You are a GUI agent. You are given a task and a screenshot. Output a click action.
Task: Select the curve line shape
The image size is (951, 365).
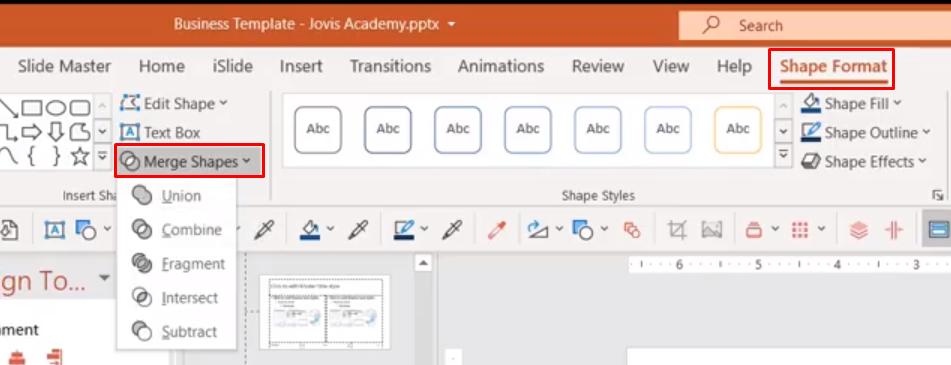pos(8,156)
